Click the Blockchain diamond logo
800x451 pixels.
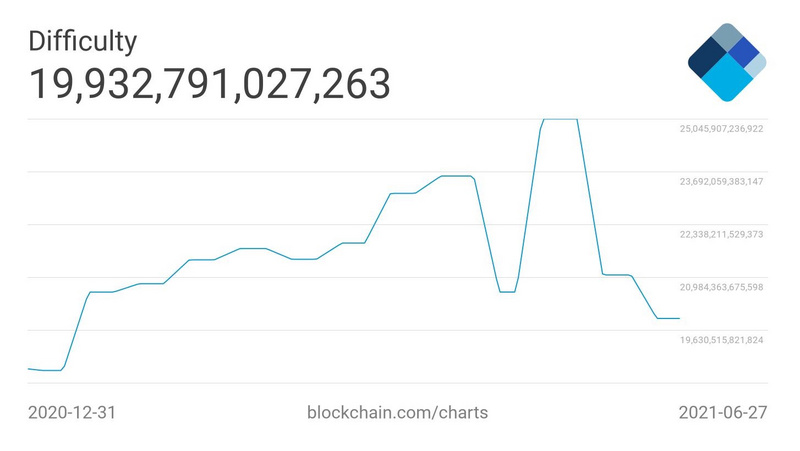pos(727,62)
